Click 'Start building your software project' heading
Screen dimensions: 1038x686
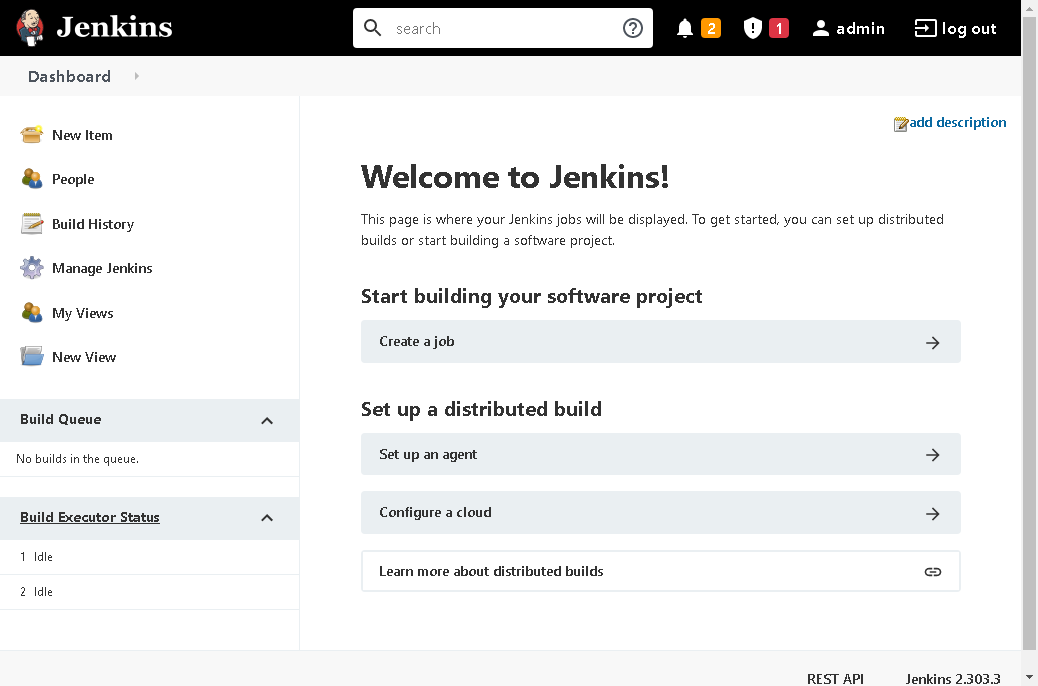pos(532,296)
